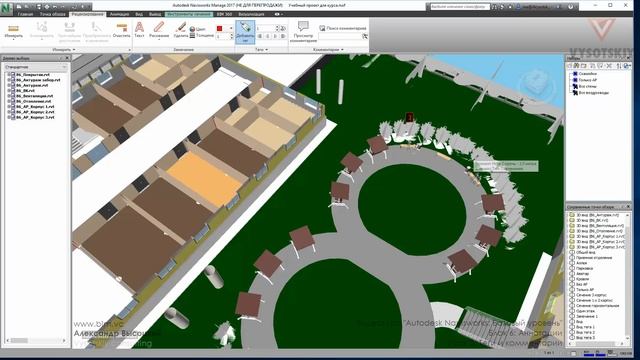The height and width of the screenshot is (360, 640).
Task: Click sort icon in Наборы toolbar
Action: click(x=619, y=66)
